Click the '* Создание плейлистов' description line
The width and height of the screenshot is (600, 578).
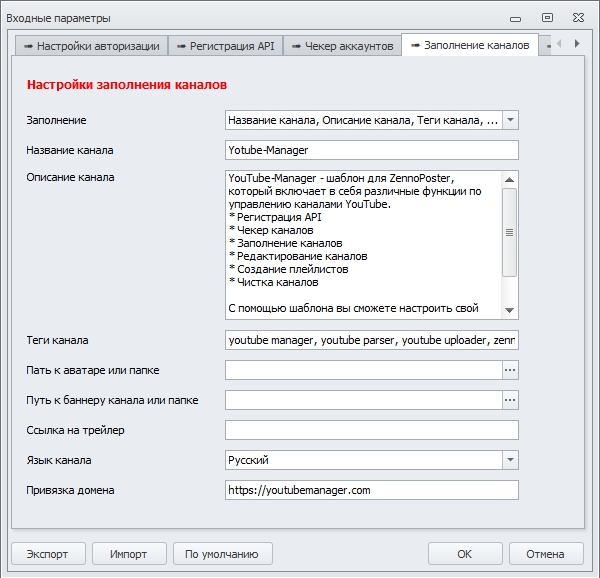289,269
